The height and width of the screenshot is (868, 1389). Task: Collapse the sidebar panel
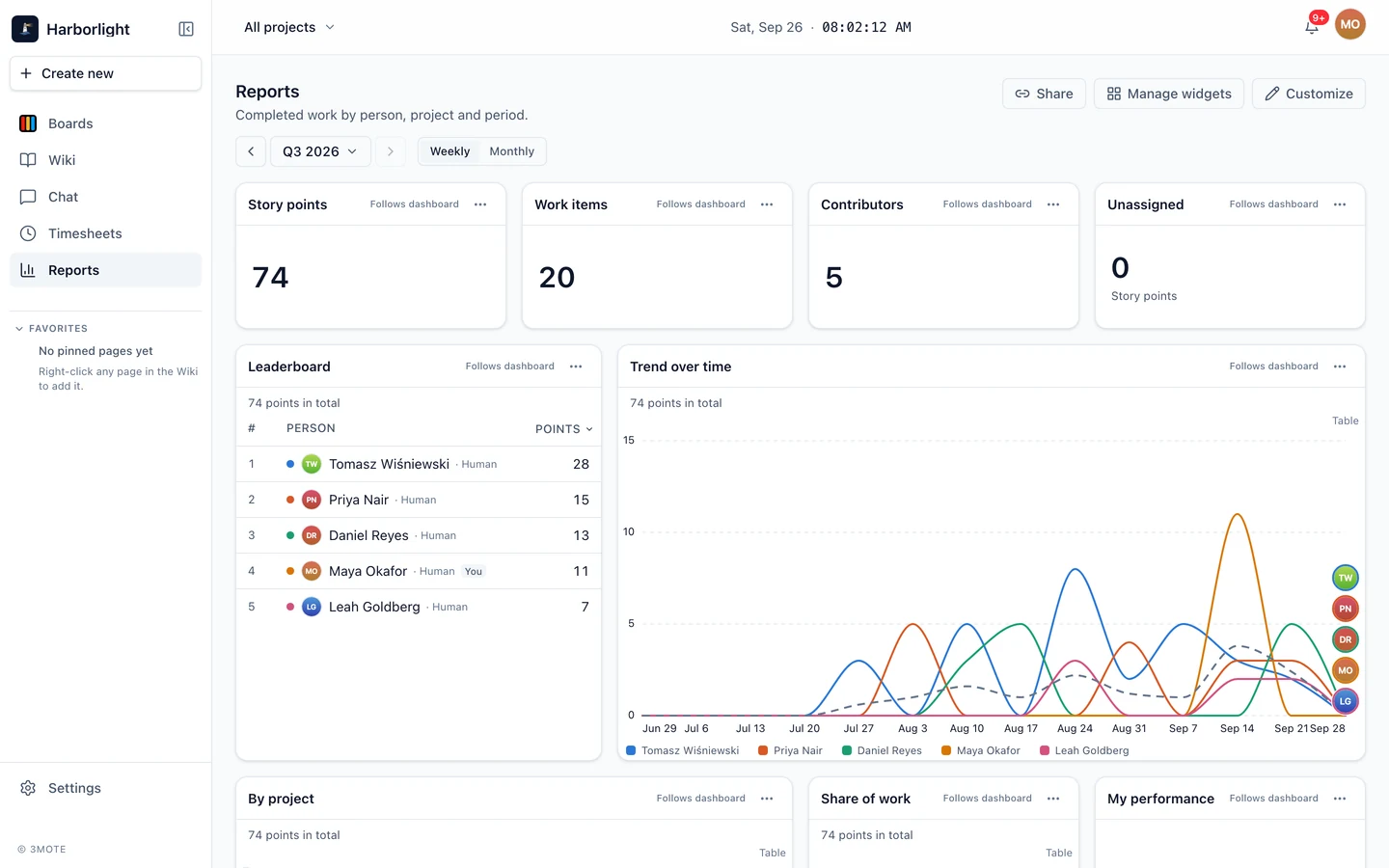186,29
